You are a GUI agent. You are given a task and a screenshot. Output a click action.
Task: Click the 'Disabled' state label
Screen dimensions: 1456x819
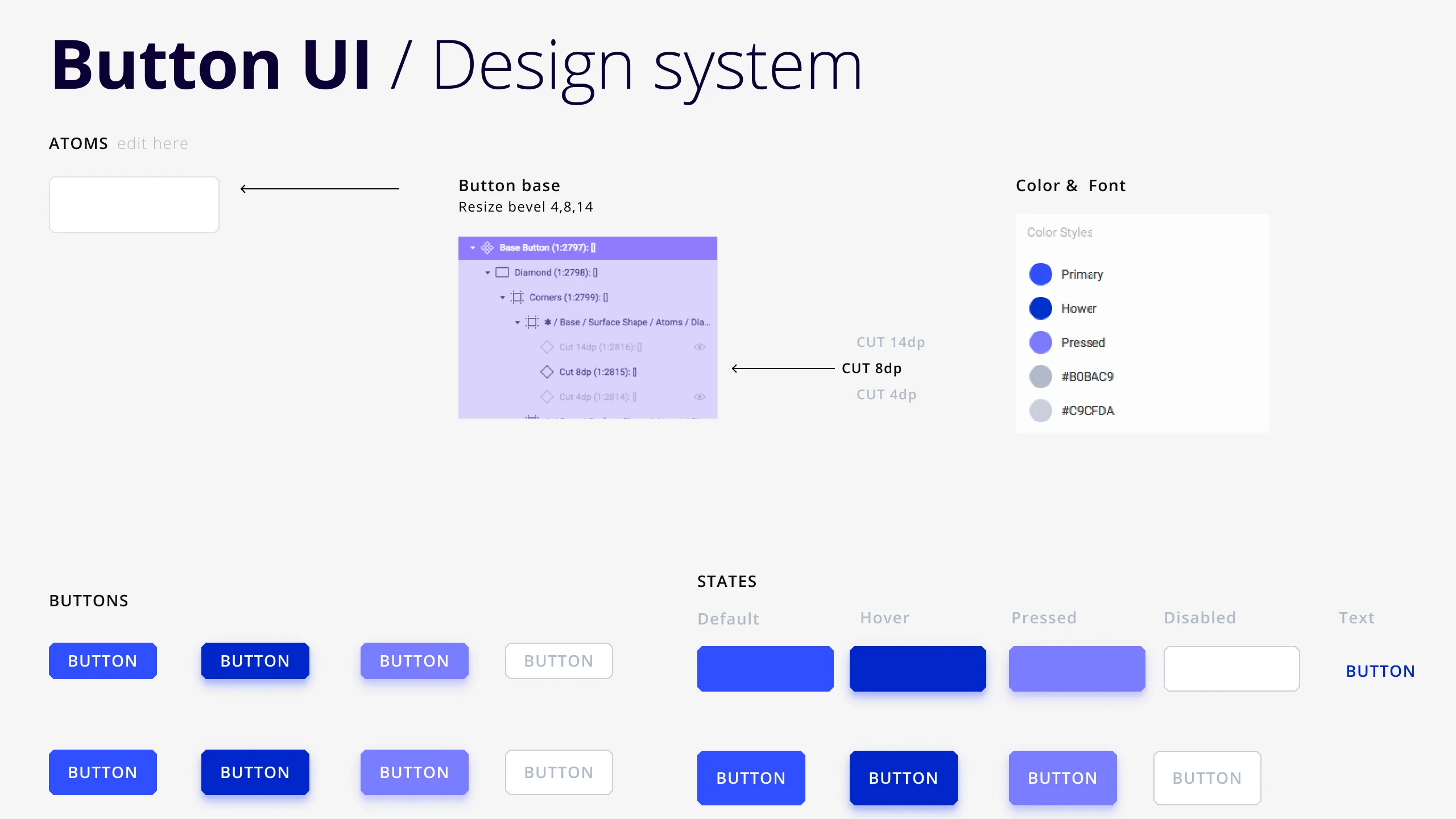pyautogui.click(x=1200, y=618)
